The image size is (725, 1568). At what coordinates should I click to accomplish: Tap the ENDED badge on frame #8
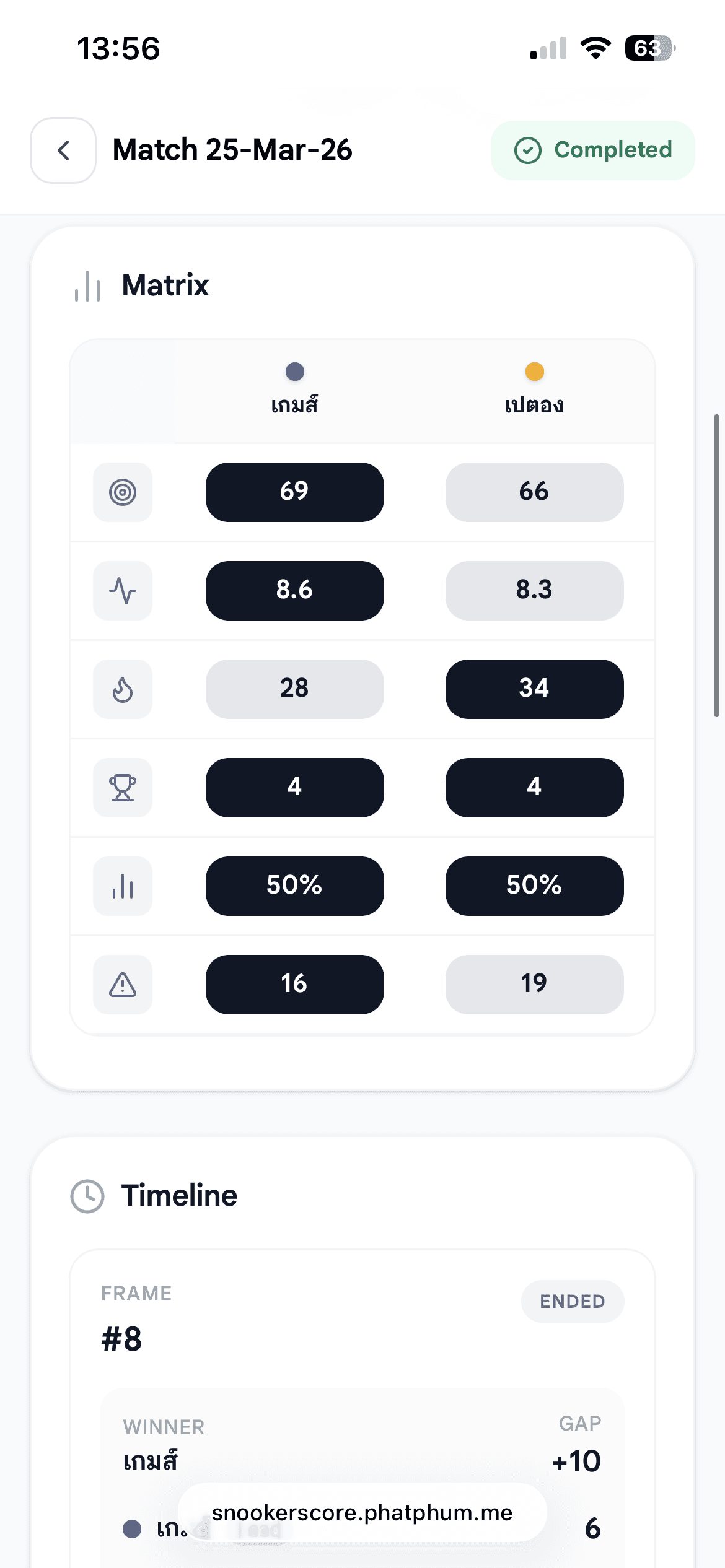click(572, 1301)
